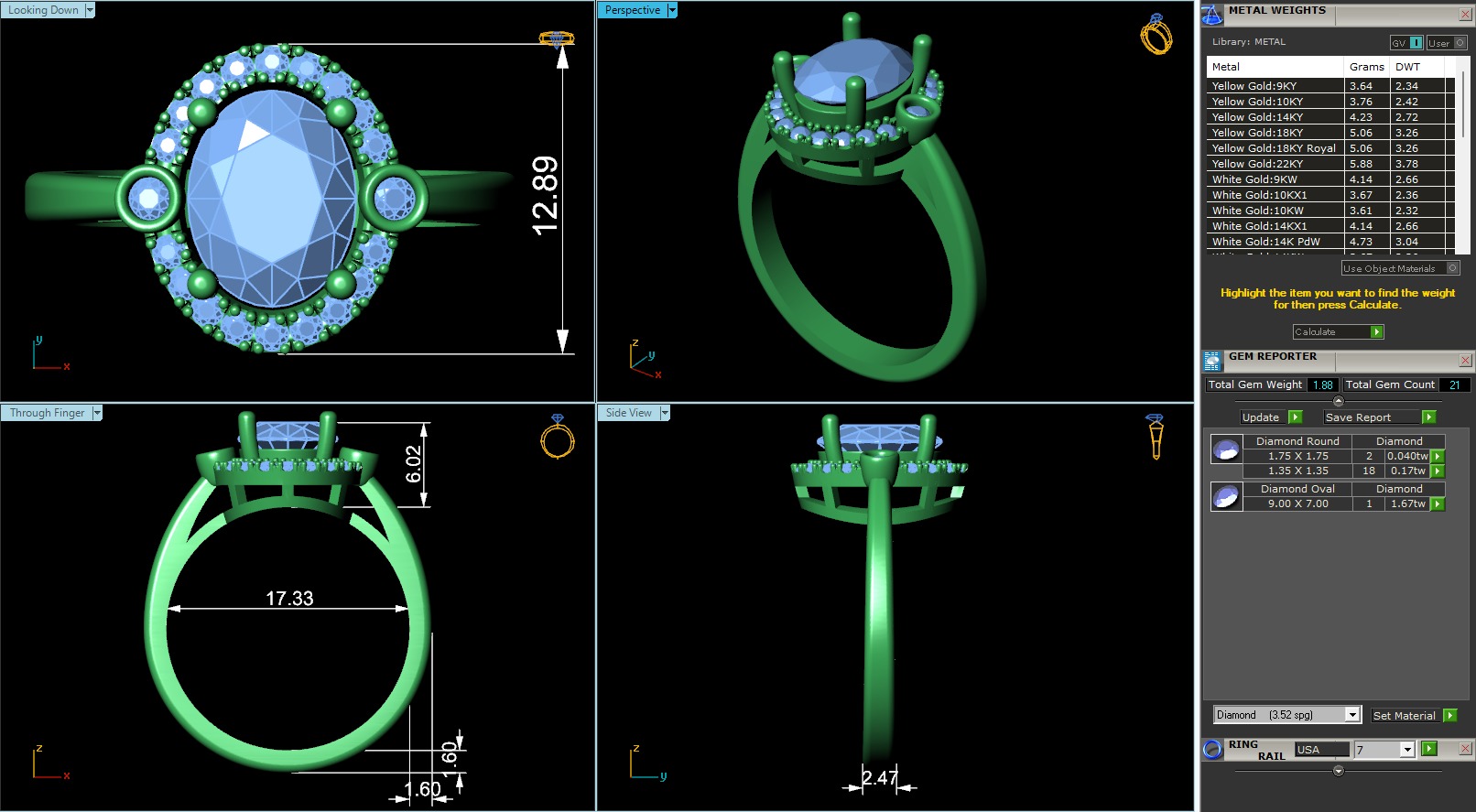This screenshot has height=812, width=1476.
Task: Click the Metal column header
Action: coord(1275,67)
